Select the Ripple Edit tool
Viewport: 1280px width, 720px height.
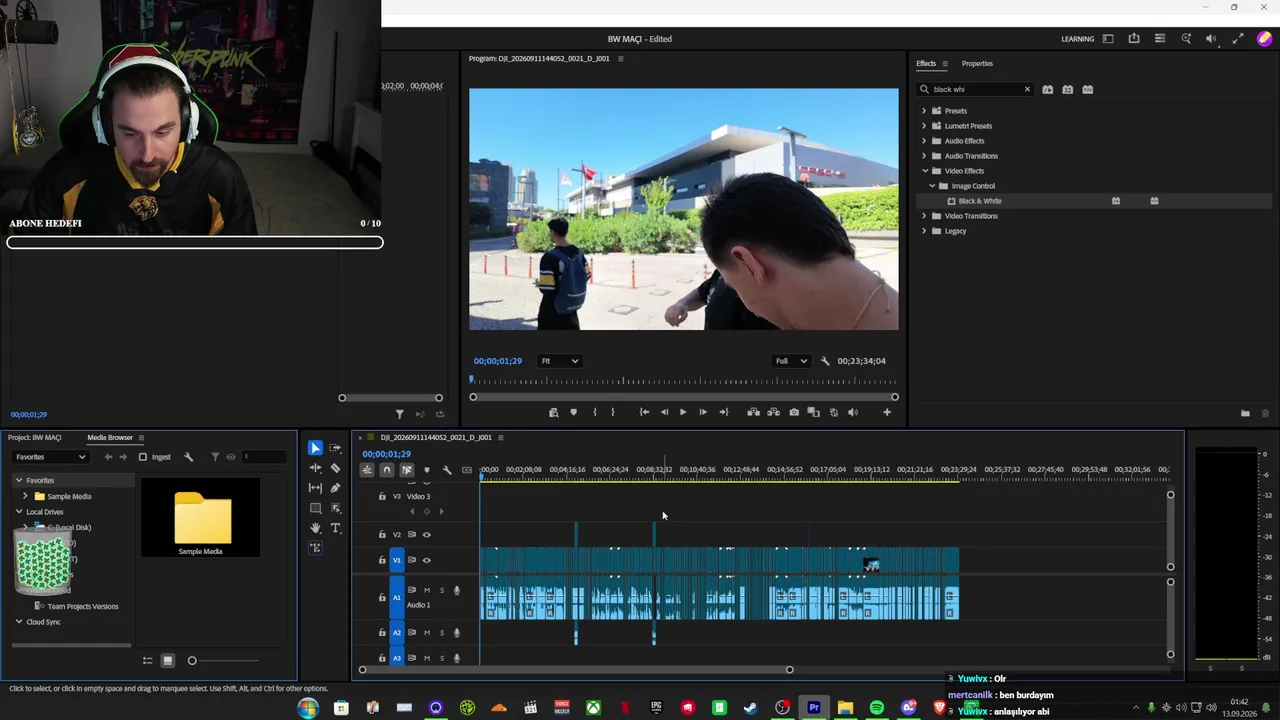[x=315, y=468]
